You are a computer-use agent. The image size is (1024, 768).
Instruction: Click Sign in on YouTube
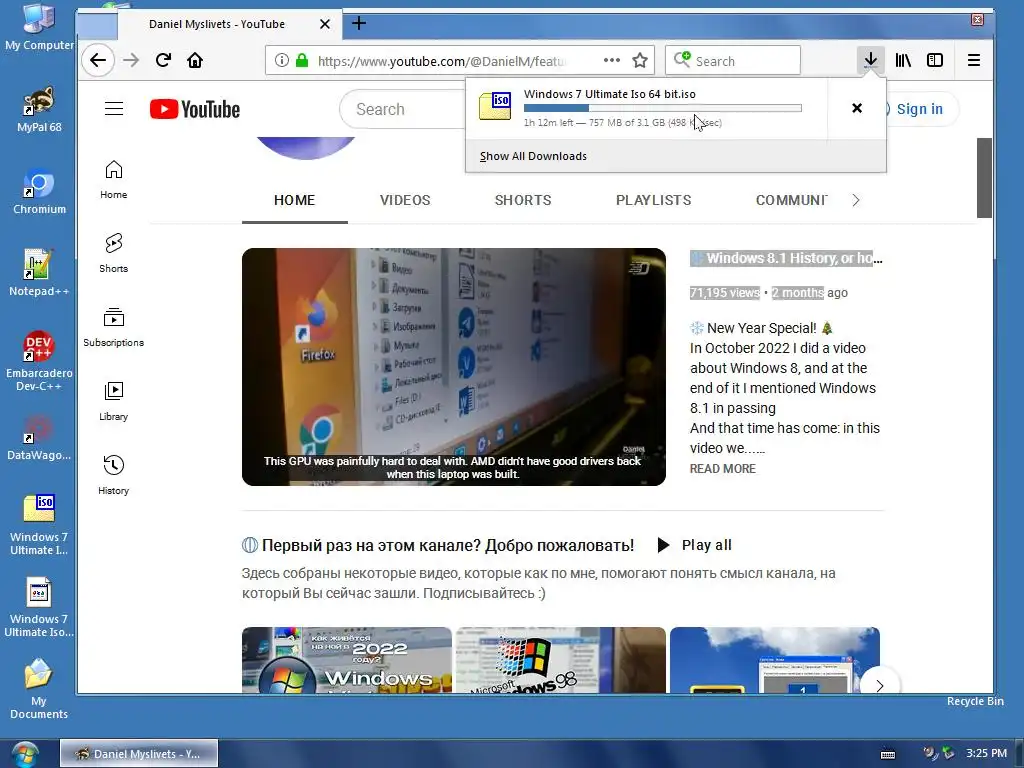920,109
